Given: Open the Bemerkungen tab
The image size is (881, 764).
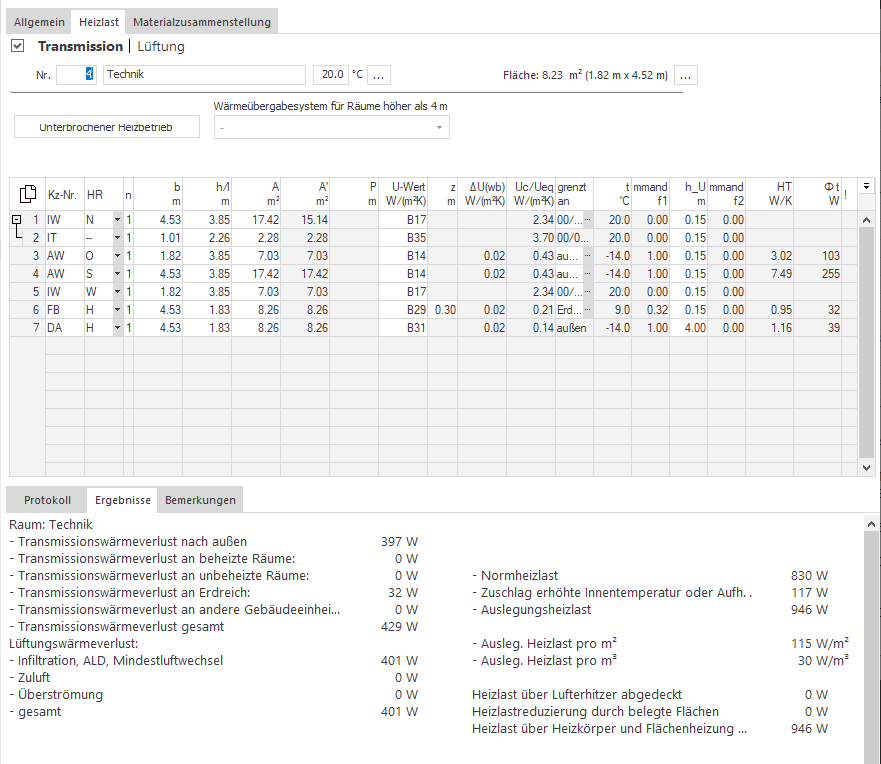Looking at the screenshot, I should coord(200,500).
